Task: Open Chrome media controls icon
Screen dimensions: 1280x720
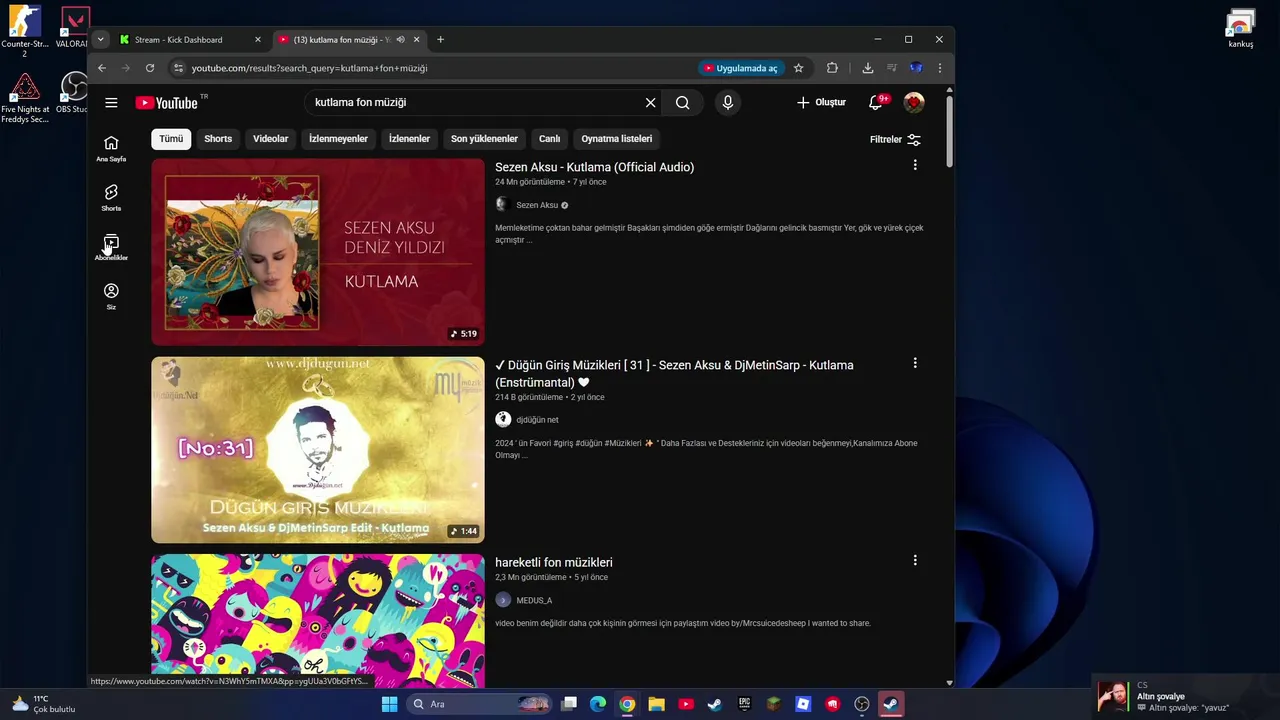Action: coord(891,68)
